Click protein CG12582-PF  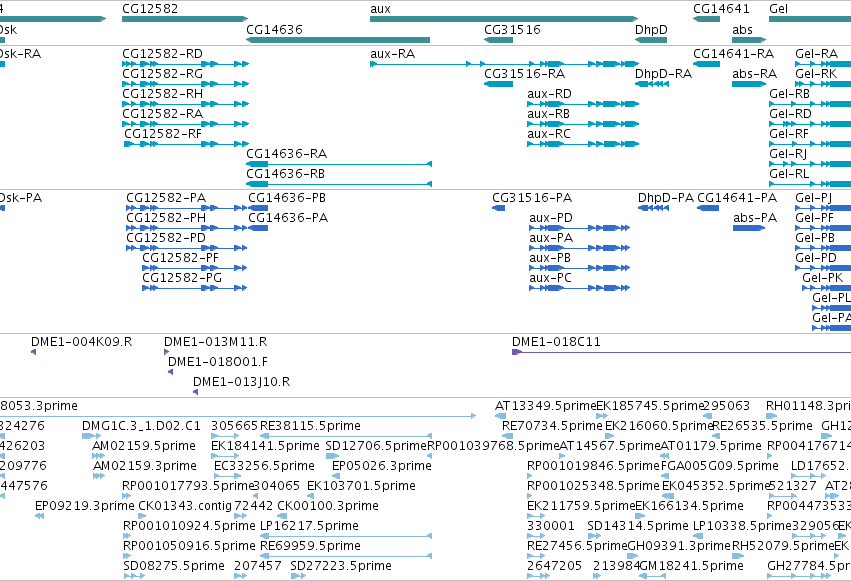coord(194,268)
